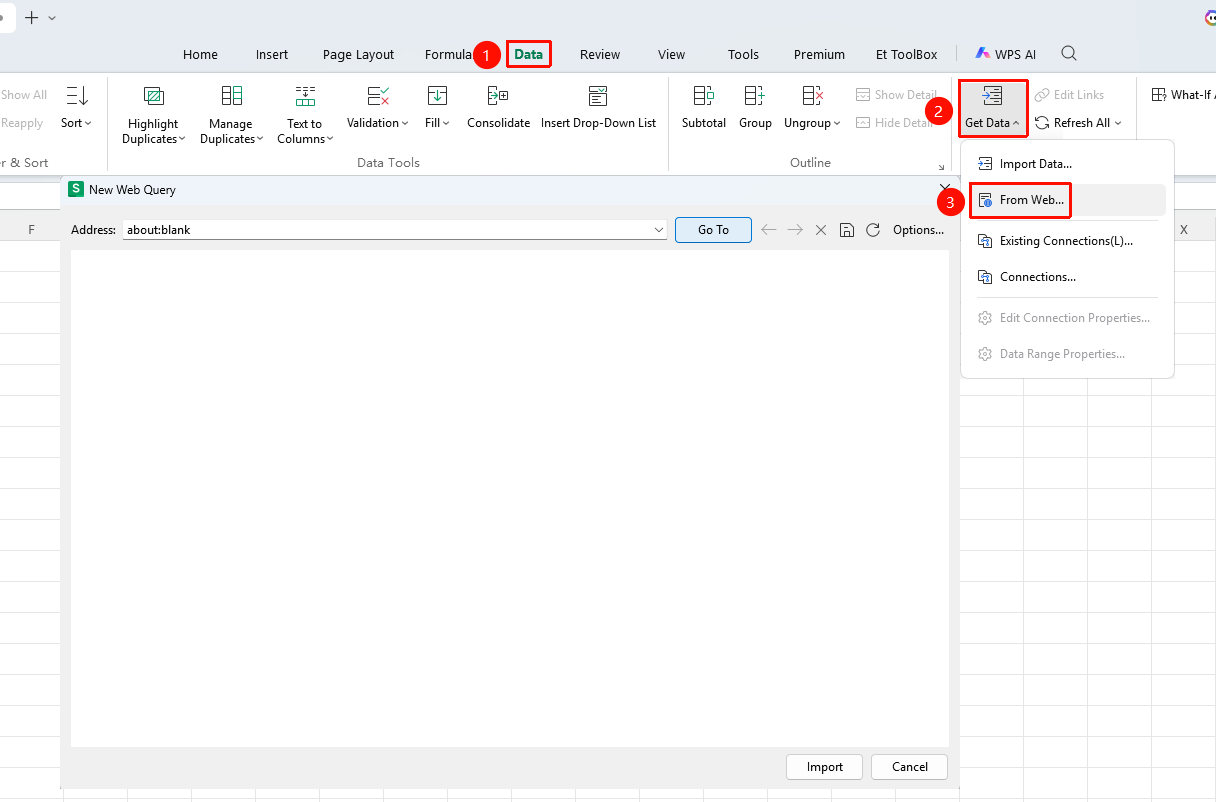Open the Page Layout tab
Screen dimensions: 1216x802
[x=358, y=55]
